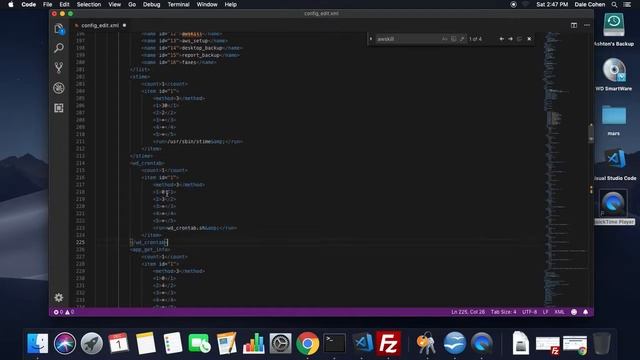
Task: Open FaceTime from the Dock
Action: (200, 343)
